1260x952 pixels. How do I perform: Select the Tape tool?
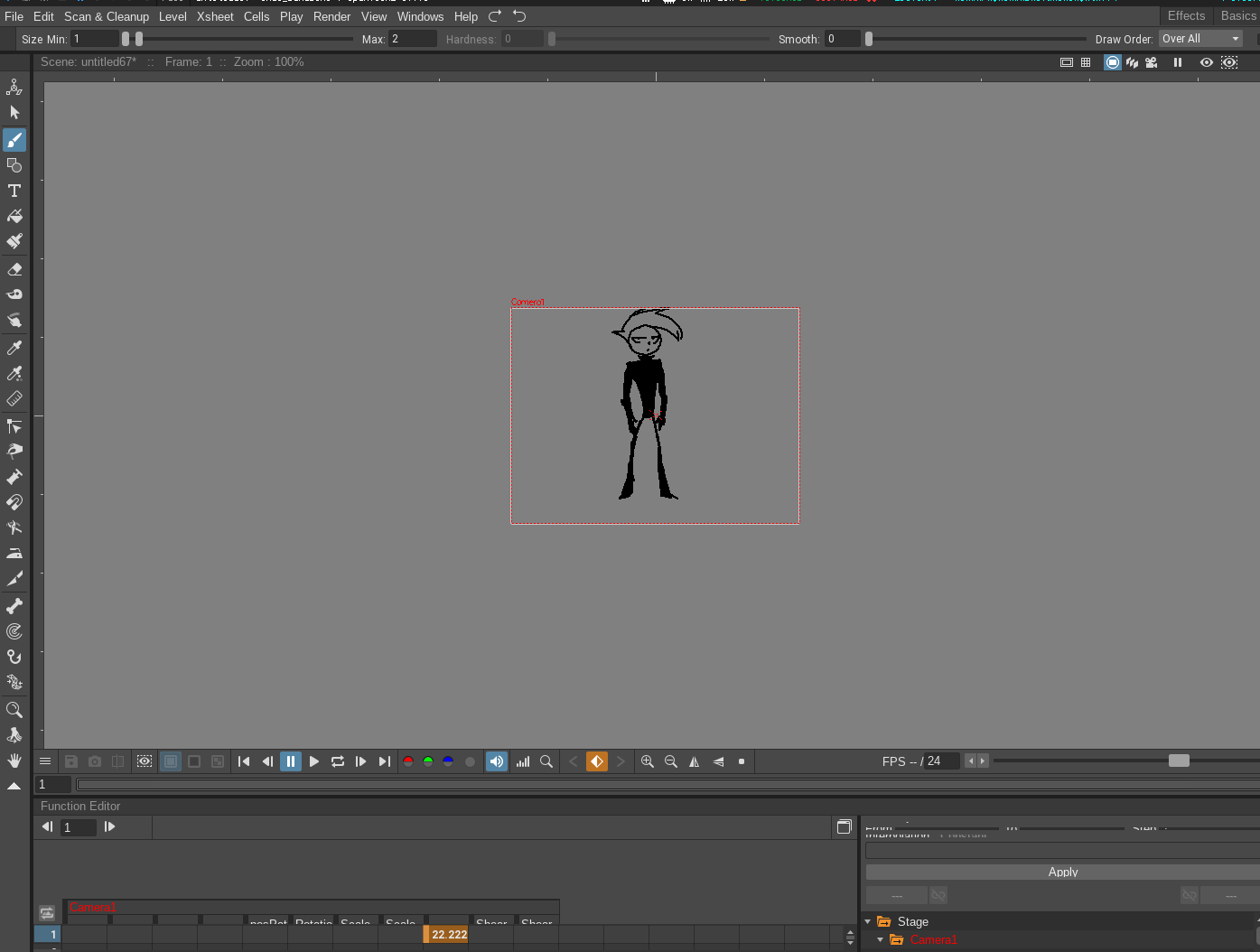point(14,294)
